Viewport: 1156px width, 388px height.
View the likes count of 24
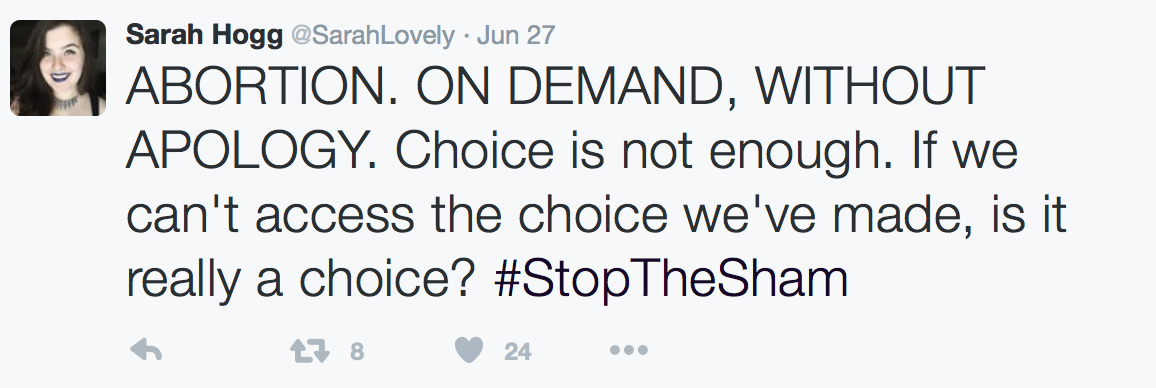pos(518,352)
